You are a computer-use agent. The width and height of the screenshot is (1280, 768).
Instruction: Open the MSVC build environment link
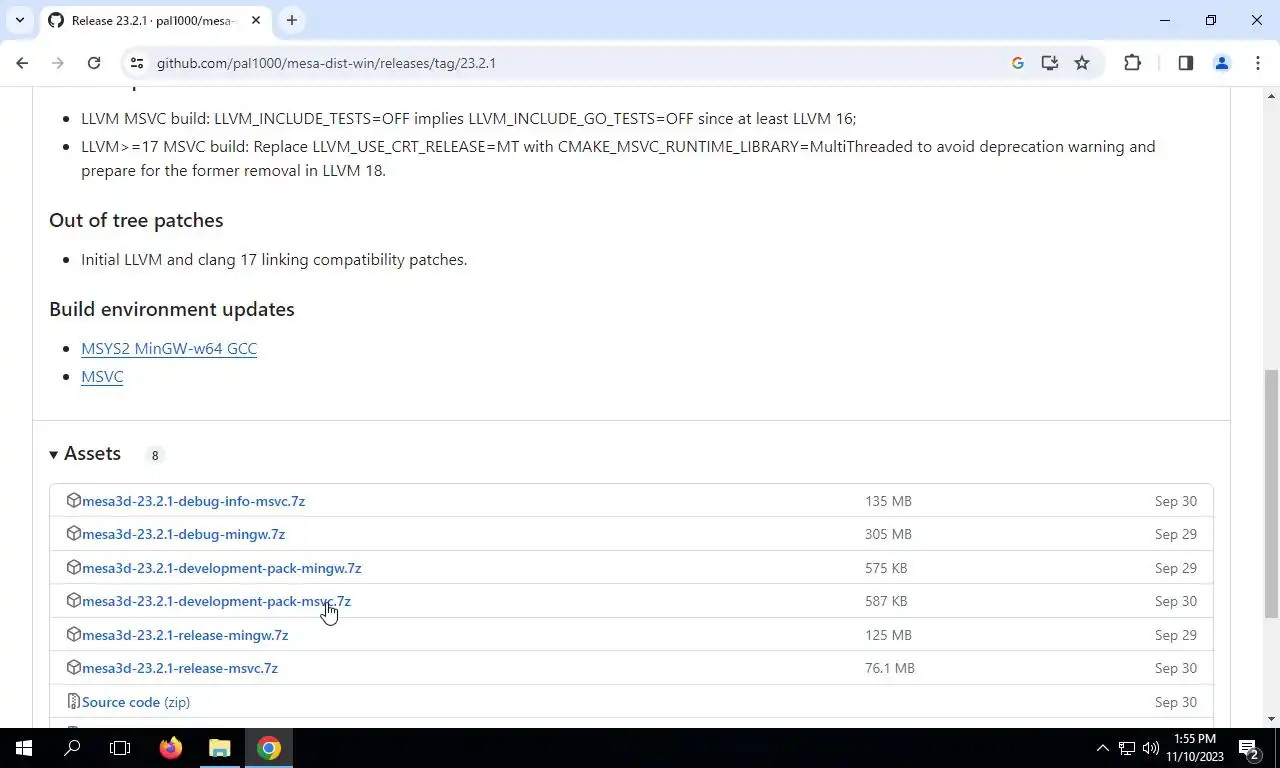[x=102, y=376]
